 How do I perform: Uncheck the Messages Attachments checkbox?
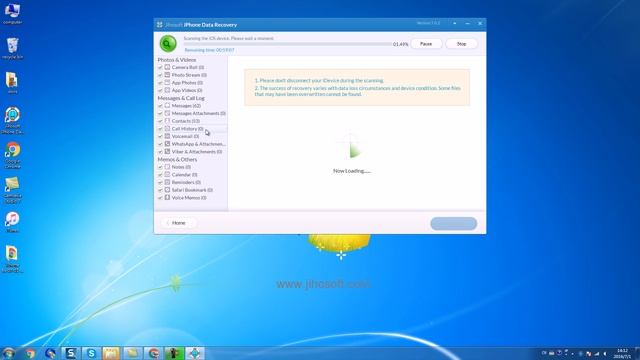click(x=160, y=113)
